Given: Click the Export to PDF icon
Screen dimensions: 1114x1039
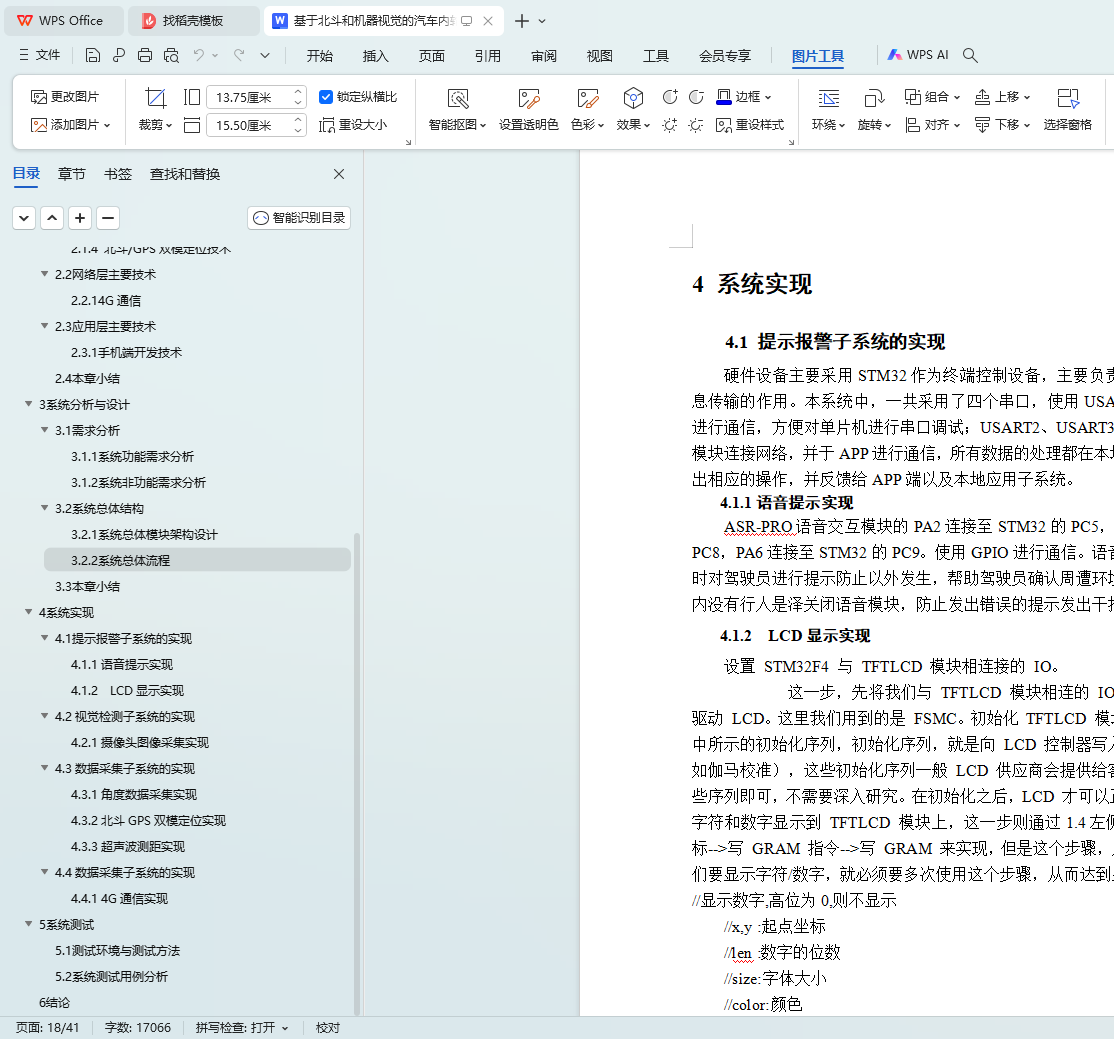Looking at the screenshot, I should tap(119, 55).
